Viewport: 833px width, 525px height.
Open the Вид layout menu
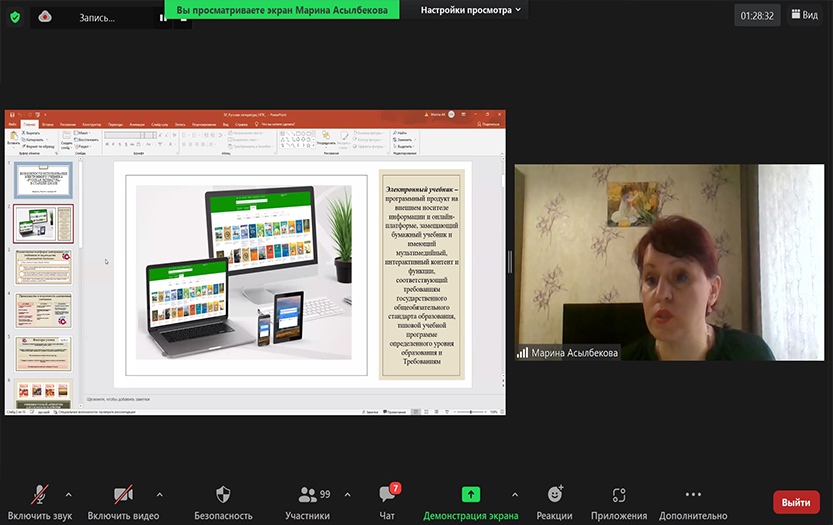803,15
